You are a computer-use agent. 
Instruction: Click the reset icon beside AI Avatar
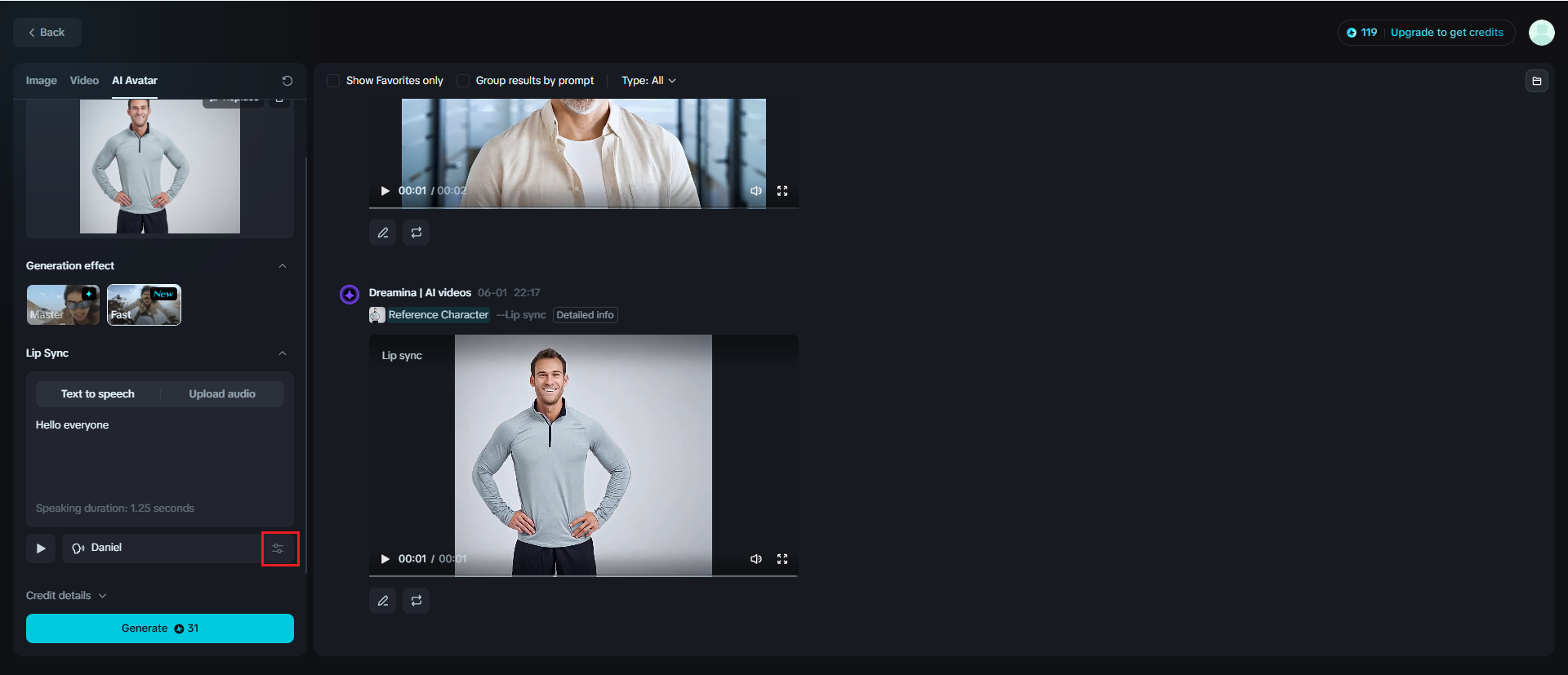coord(287,81)
